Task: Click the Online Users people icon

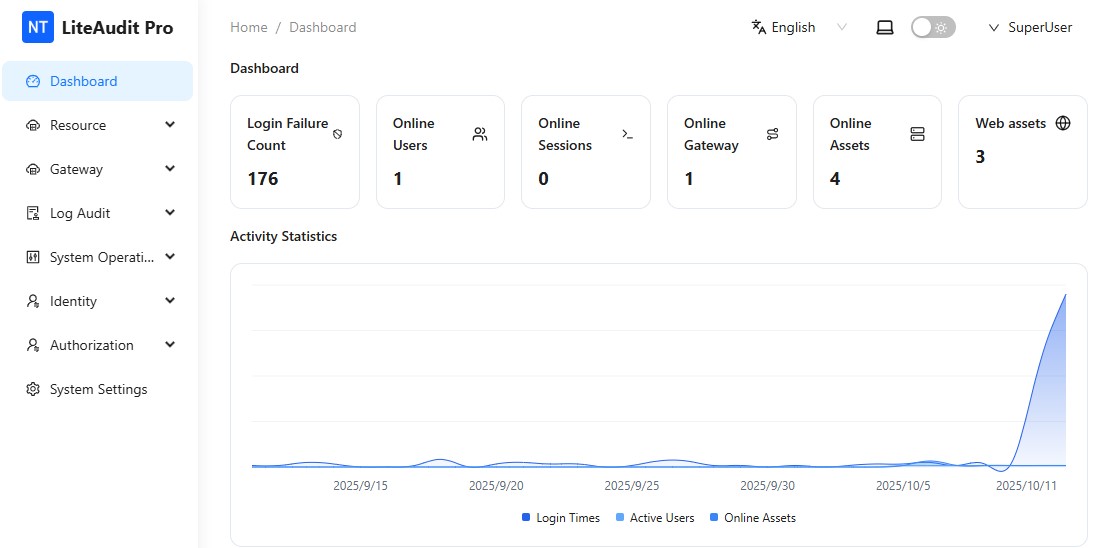Action: point(480,134)
